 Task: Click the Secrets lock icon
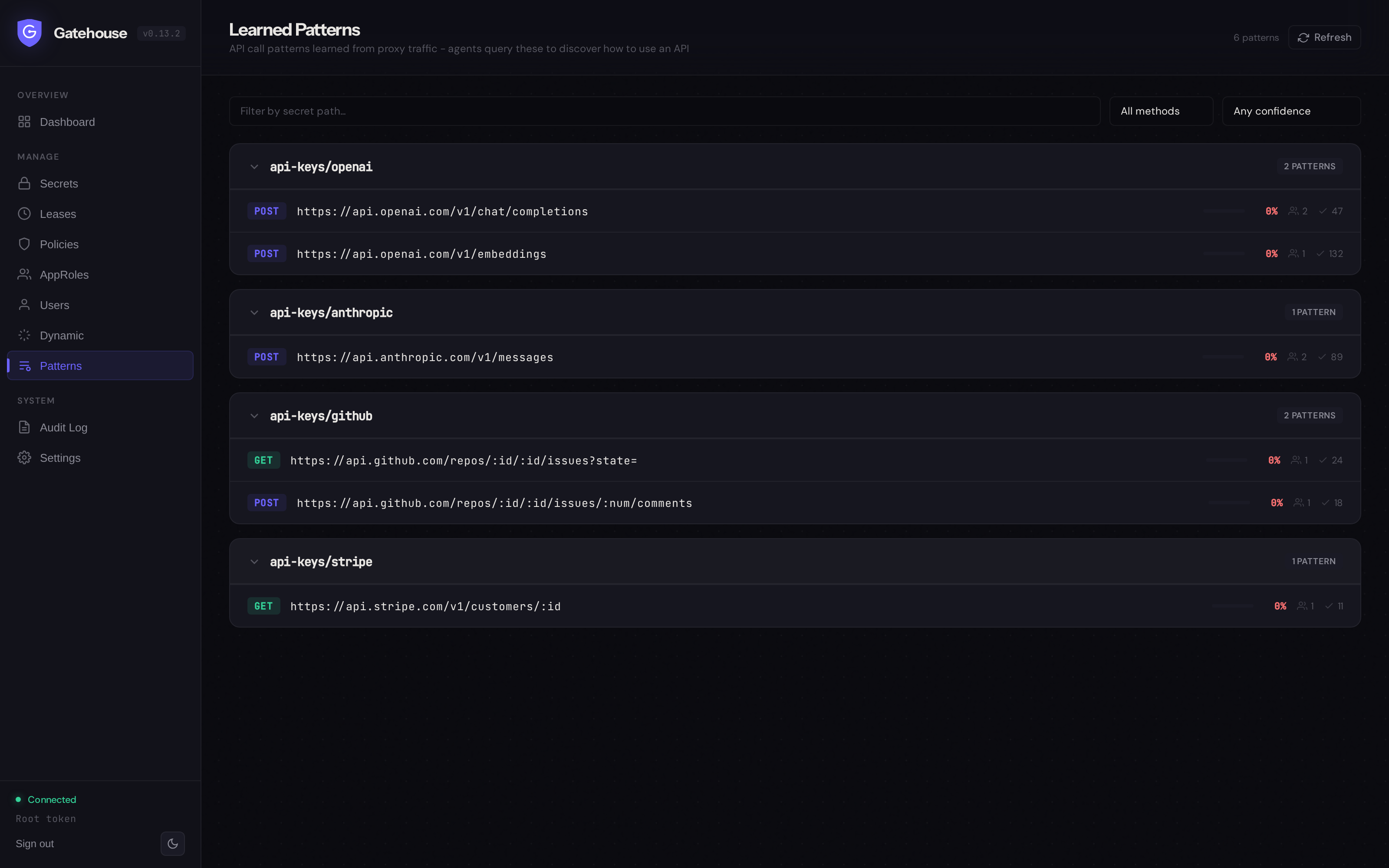tap(24, 183)
